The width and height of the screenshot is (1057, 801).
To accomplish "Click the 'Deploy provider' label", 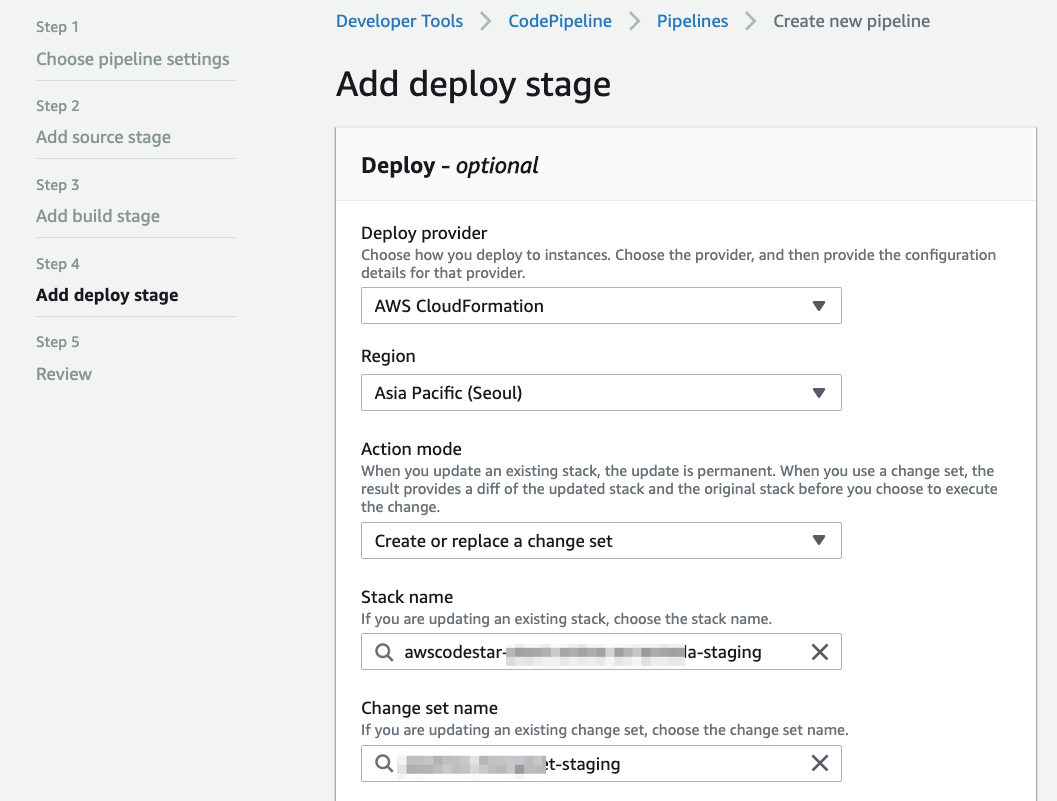I will tap(424, 233).
